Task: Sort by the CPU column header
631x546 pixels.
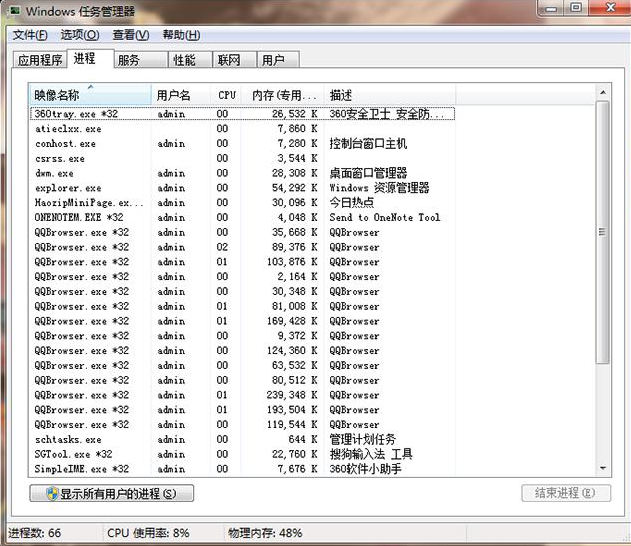Action: [x=228, y=95]
